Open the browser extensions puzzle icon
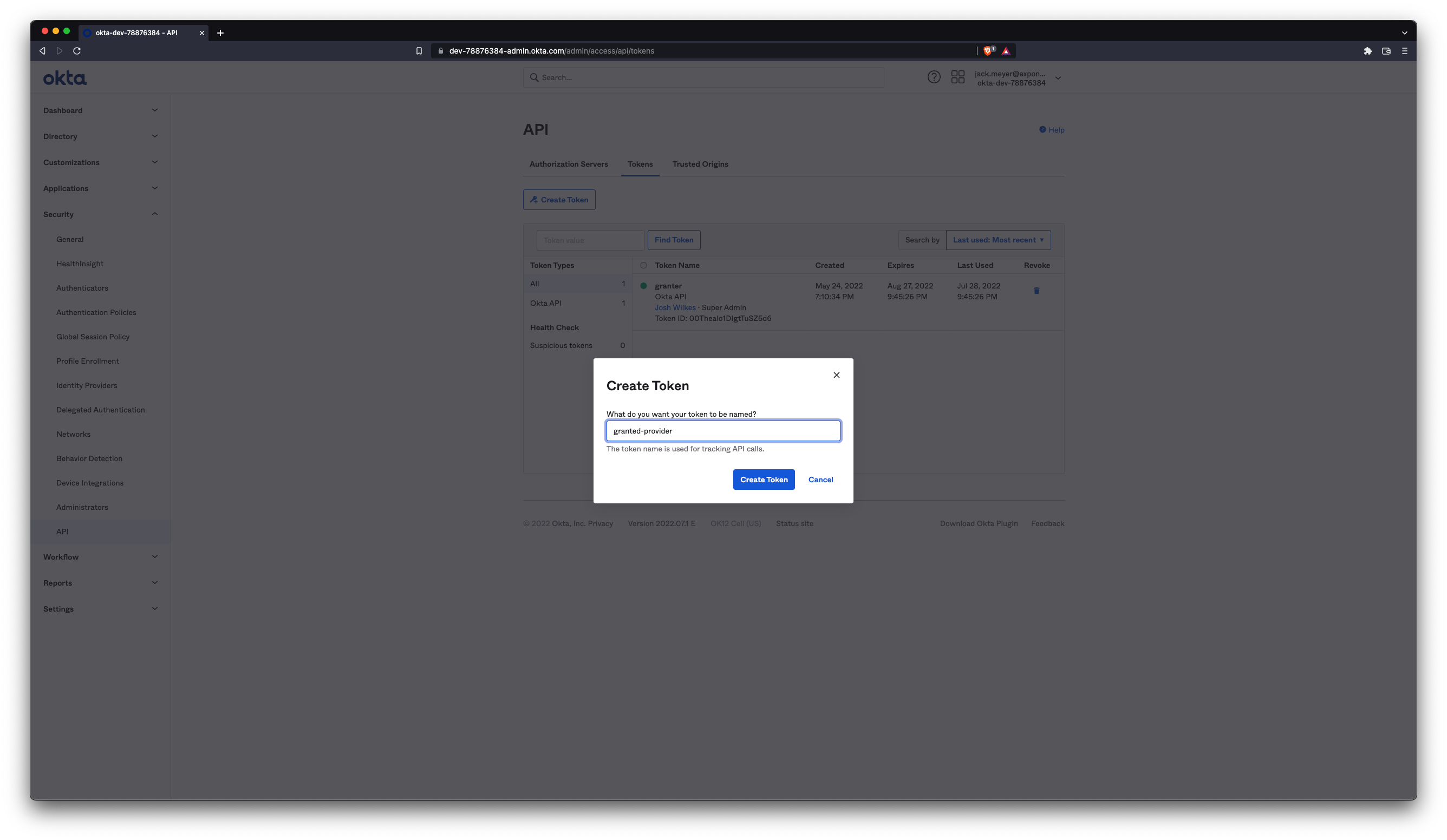Image resolution: width=1447 pixels, height=840 pixels. point(1368,50)
